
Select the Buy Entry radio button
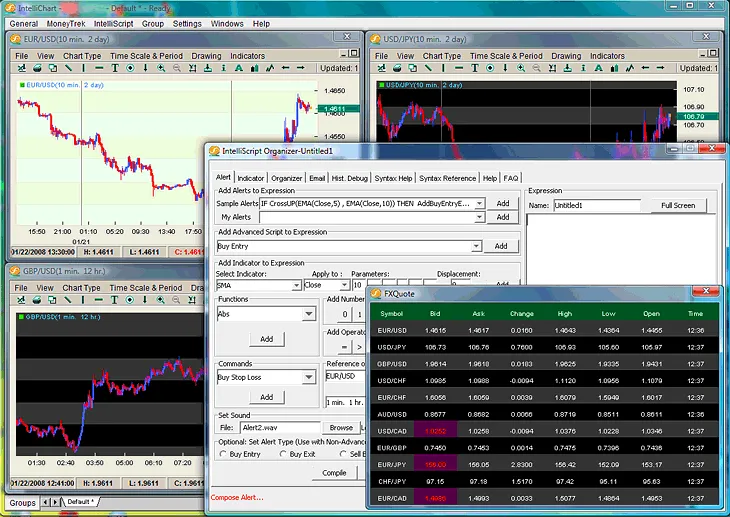point(222,454)
